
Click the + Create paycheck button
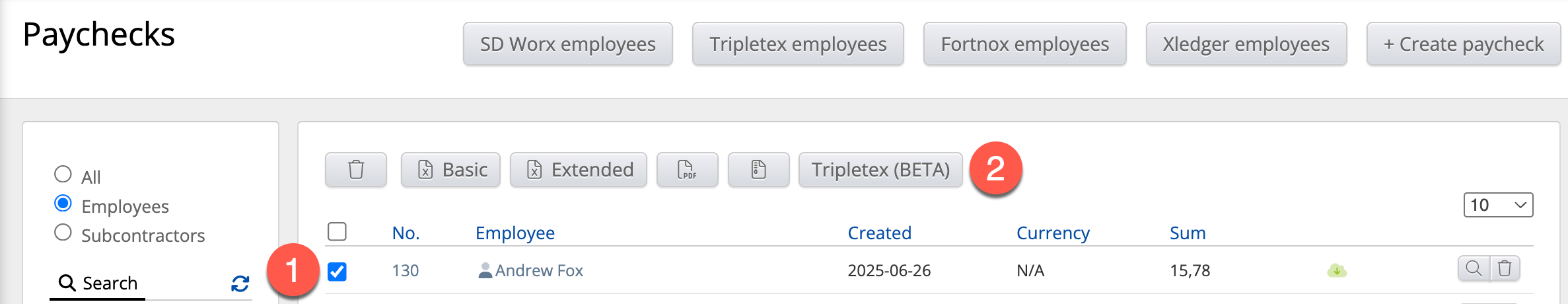click(x=1463, y=44)
